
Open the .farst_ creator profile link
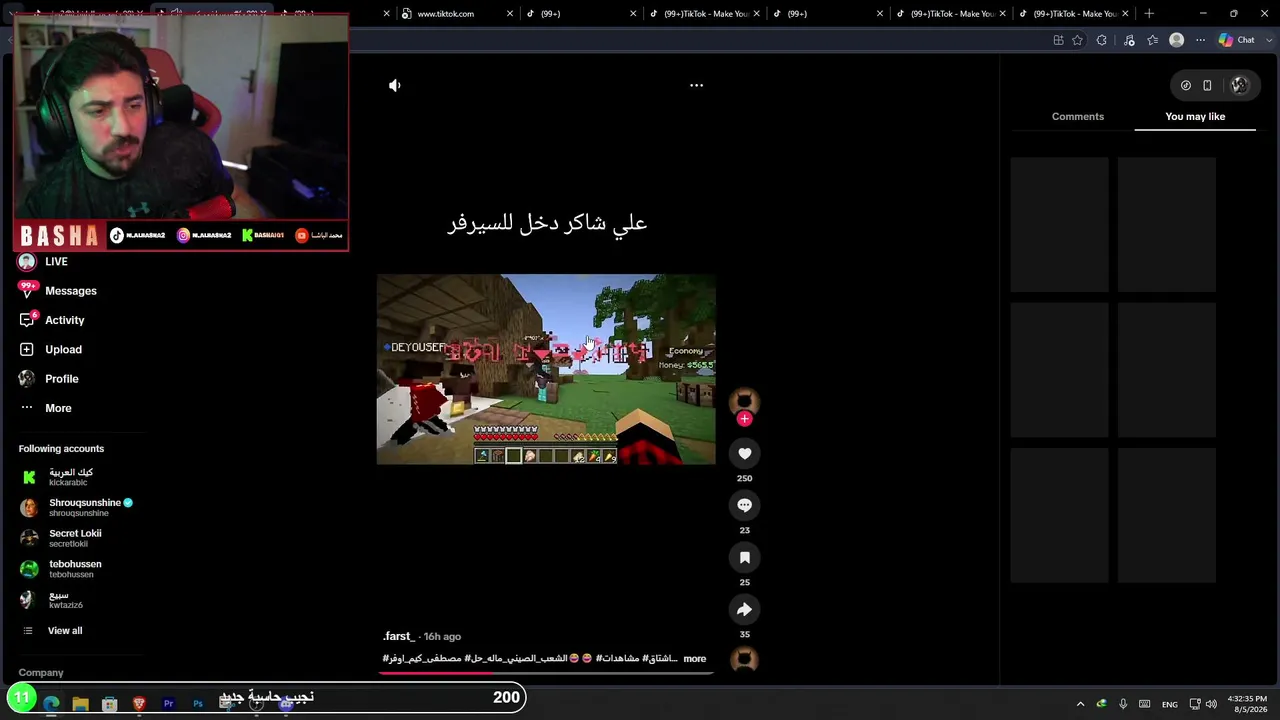[x=399, y=637]
